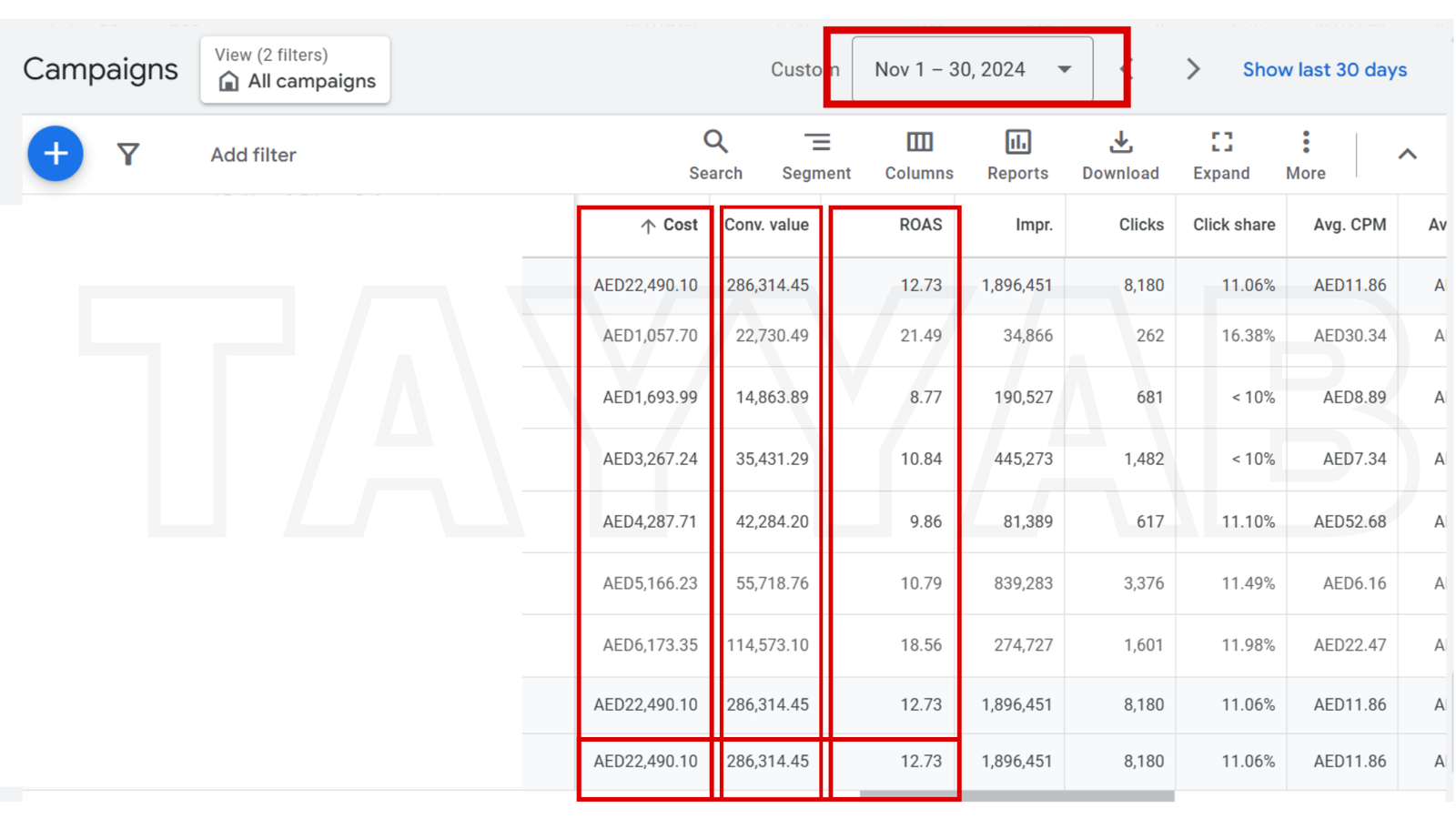Collapse the toolbar with the up chevron

pos(1407,155)
